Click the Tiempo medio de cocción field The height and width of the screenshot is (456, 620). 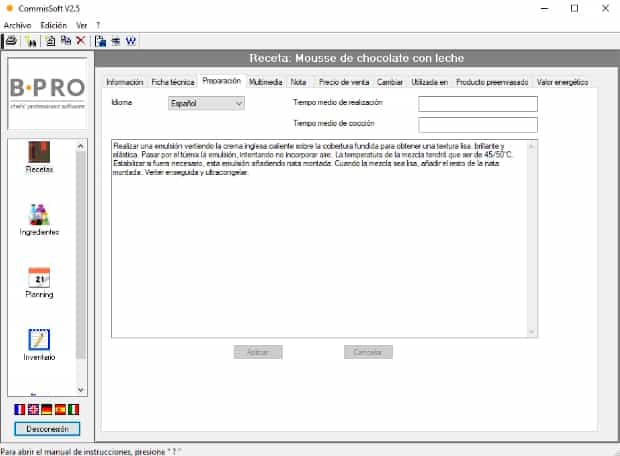pyautogui.click(x=478, y=125)
